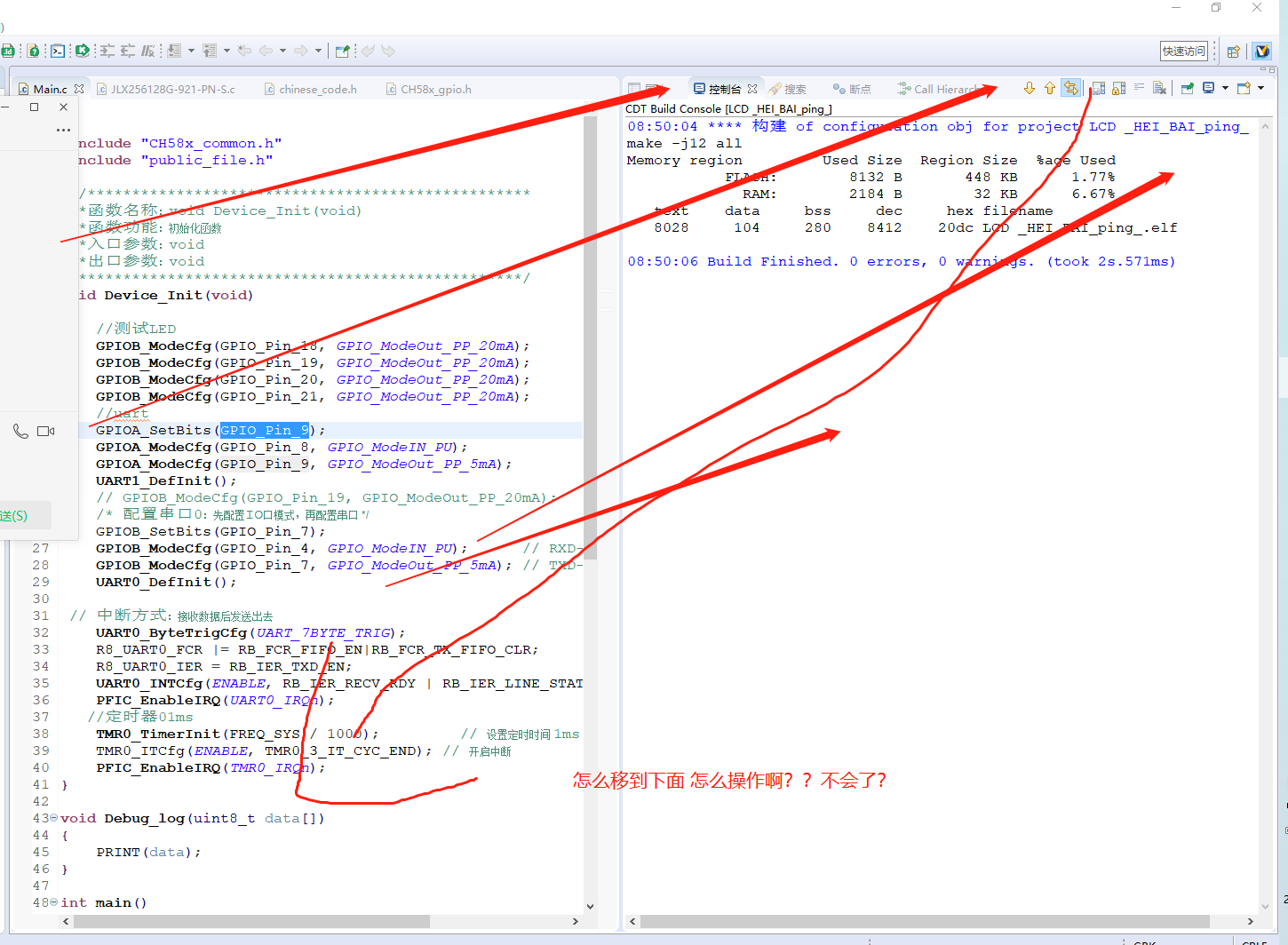
Task: Collapse the main function fold marker
Action: (53, 902)
